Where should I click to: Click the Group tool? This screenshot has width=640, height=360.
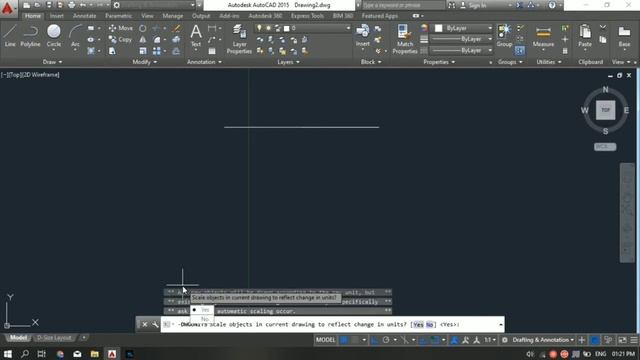tap(504, 36)
